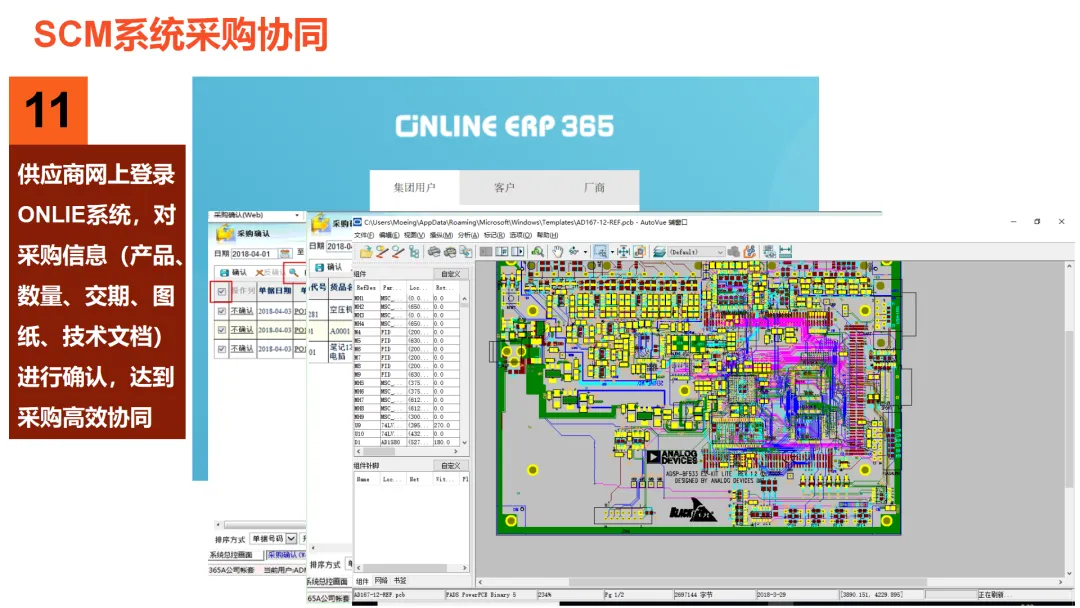Click the RefDes column header in component list
Screen dimensions: 1080x608
pos(366,287)
